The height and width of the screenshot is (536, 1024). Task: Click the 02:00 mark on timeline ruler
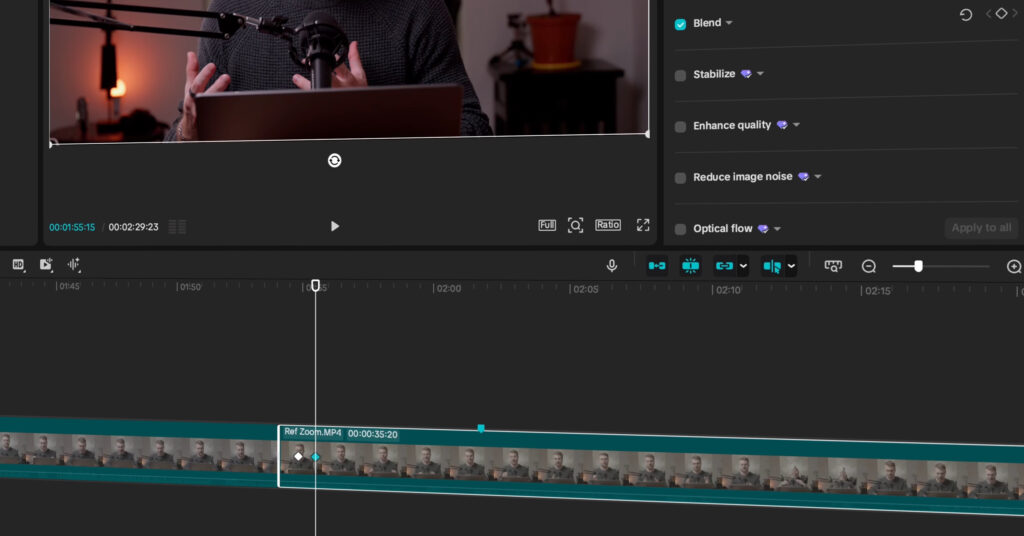coord(448,289)
